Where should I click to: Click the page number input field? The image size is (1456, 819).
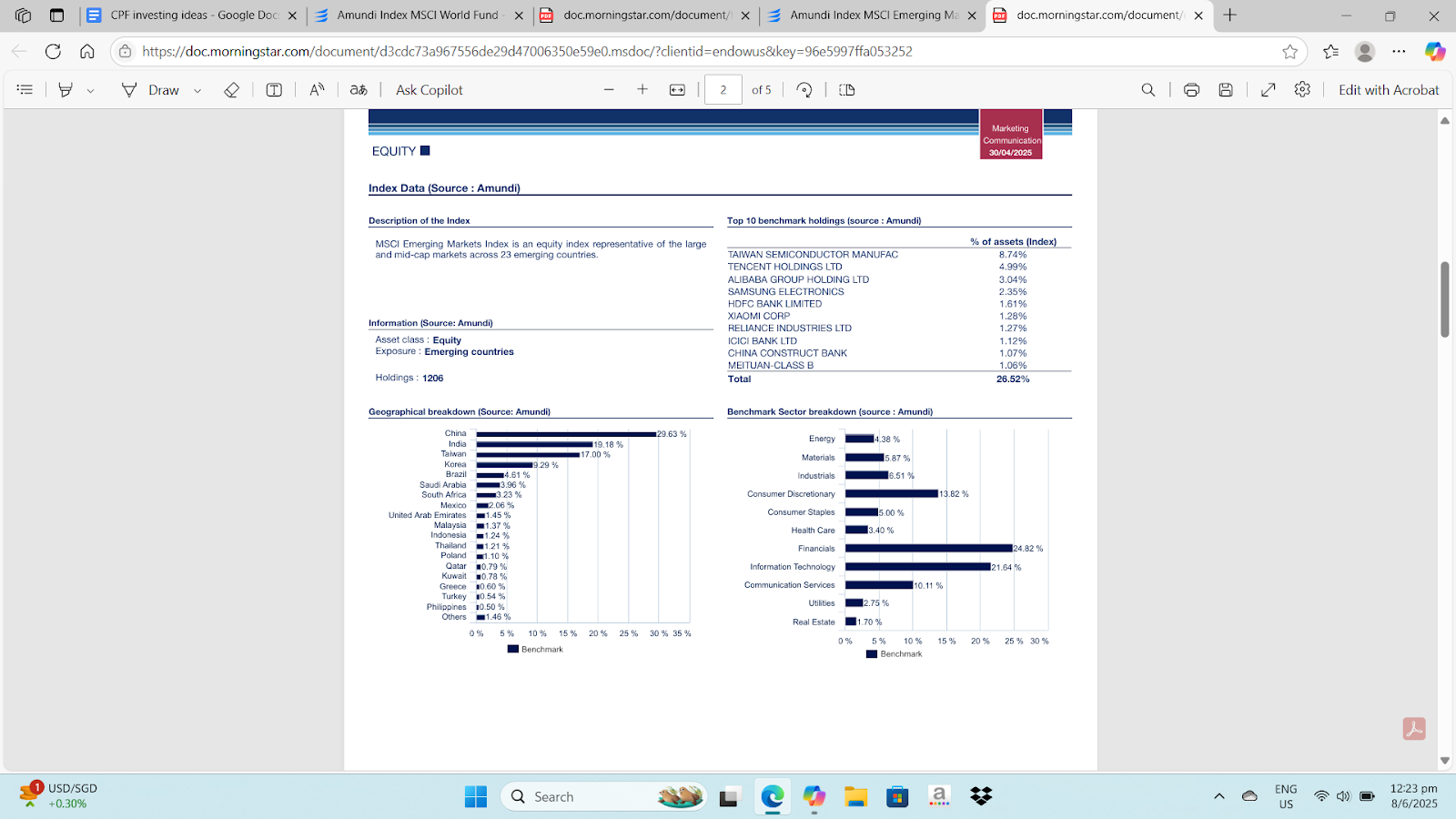(723, 90)
